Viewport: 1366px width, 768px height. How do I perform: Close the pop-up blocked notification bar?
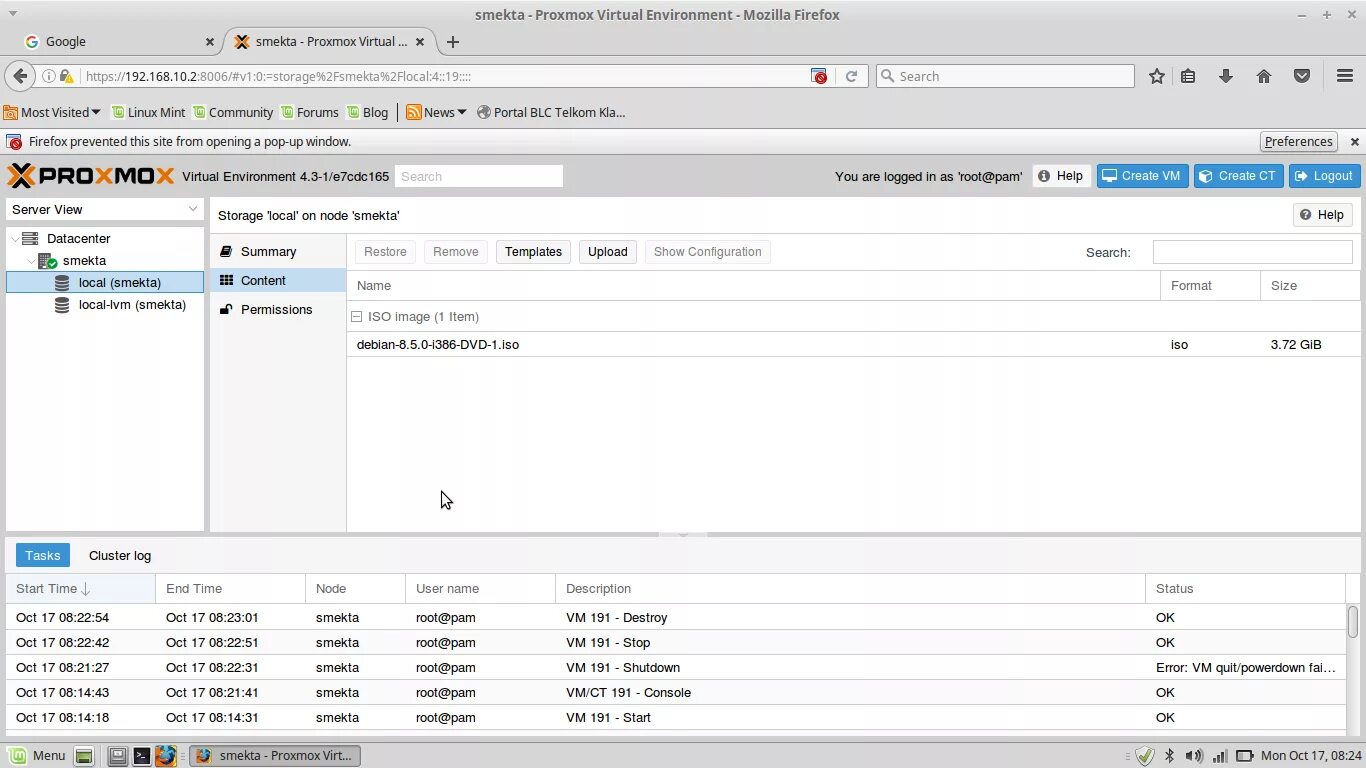[x=1355, y=142]
